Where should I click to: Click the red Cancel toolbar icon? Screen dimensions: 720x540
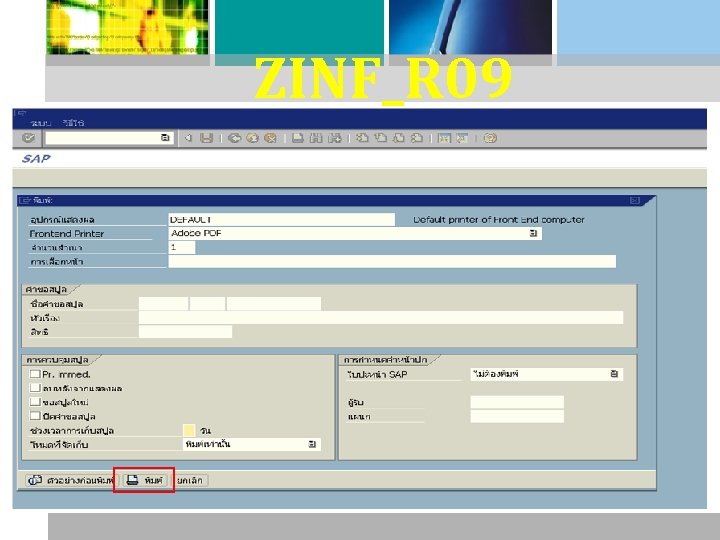click(x=270, y=138)
